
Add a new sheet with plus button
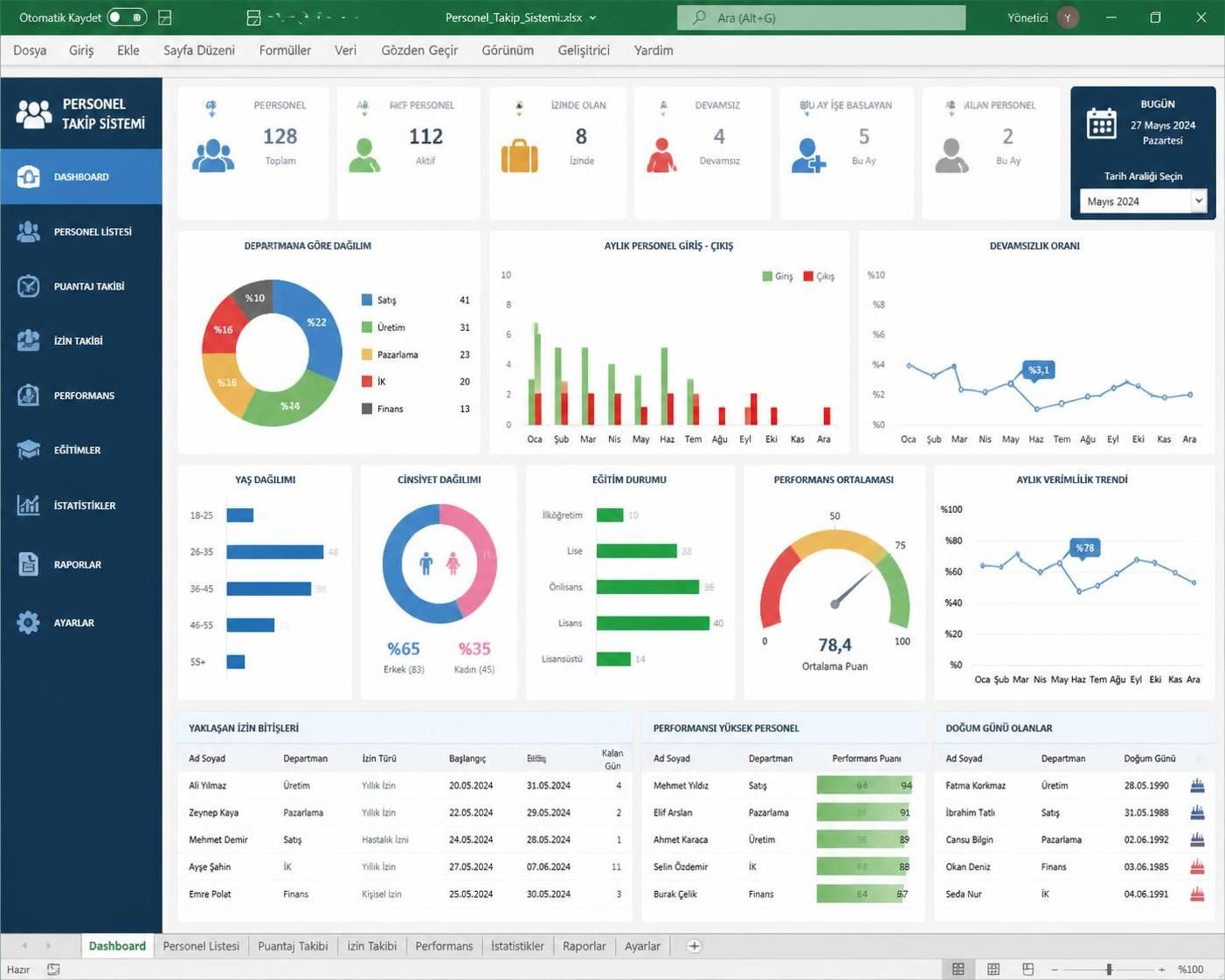click(x=694, y=946)
